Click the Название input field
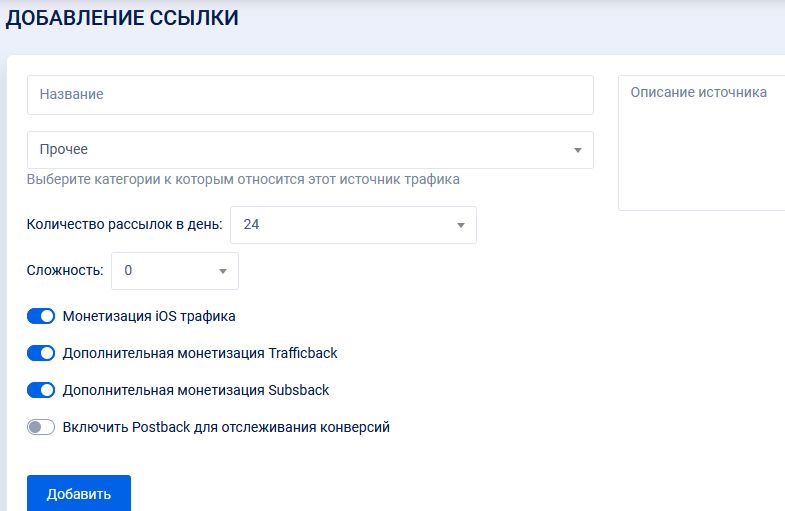 310,95
